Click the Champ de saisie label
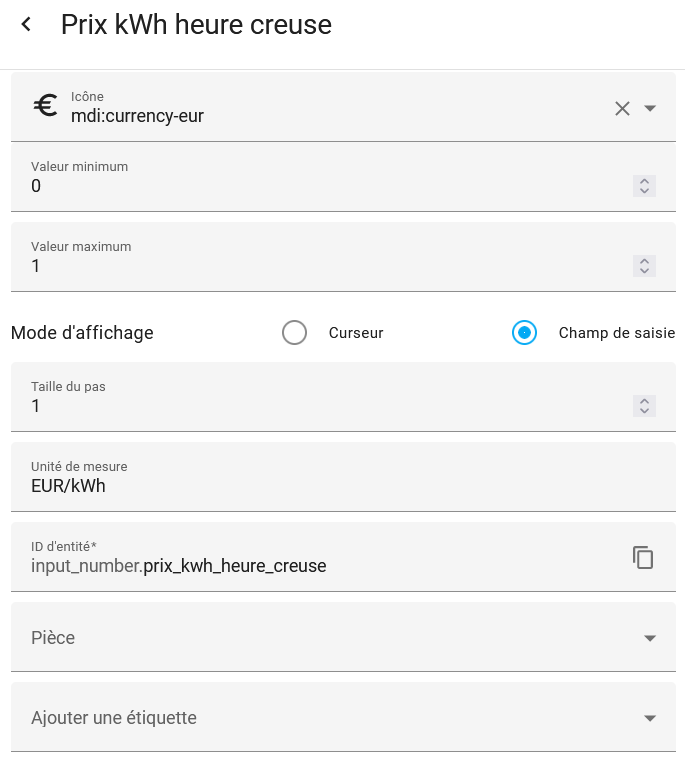 coord(616,333)
